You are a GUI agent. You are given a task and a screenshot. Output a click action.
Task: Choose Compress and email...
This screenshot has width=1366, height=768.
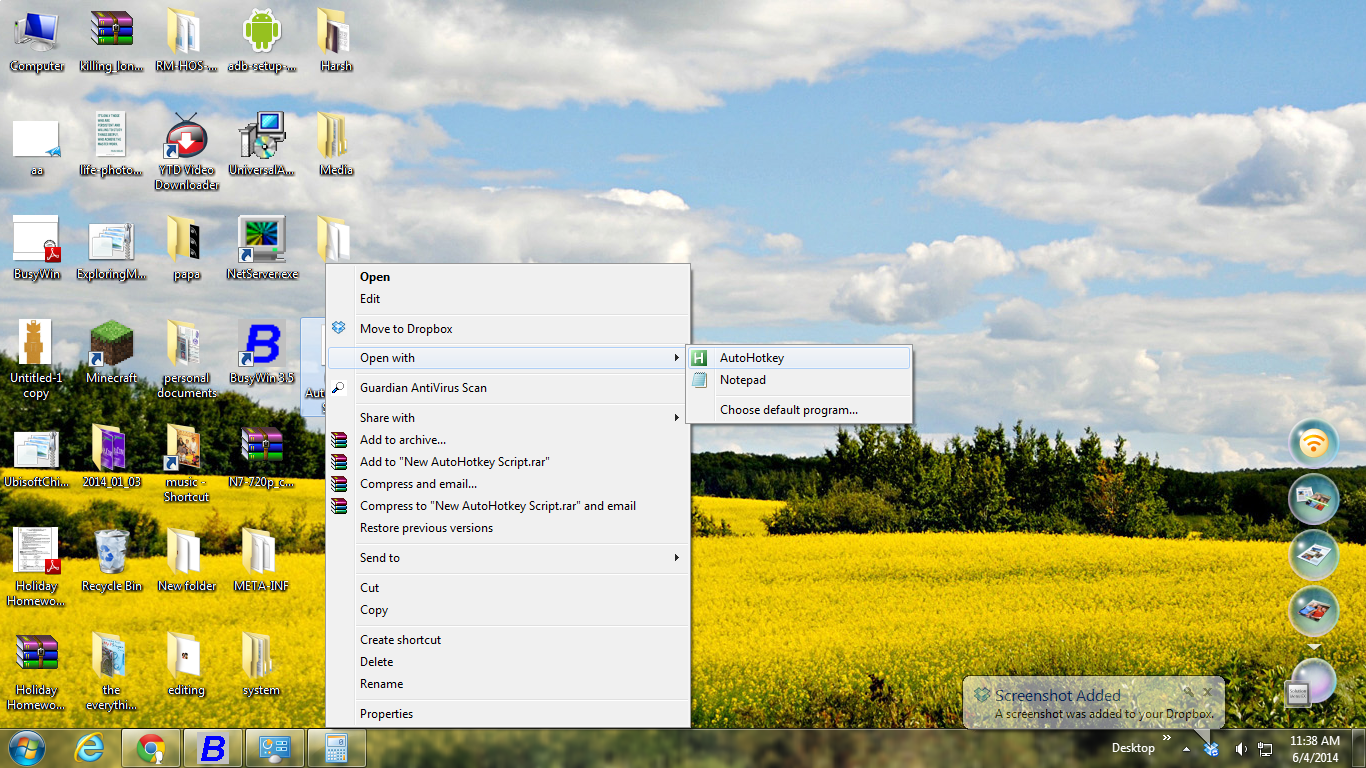point(508,484)
